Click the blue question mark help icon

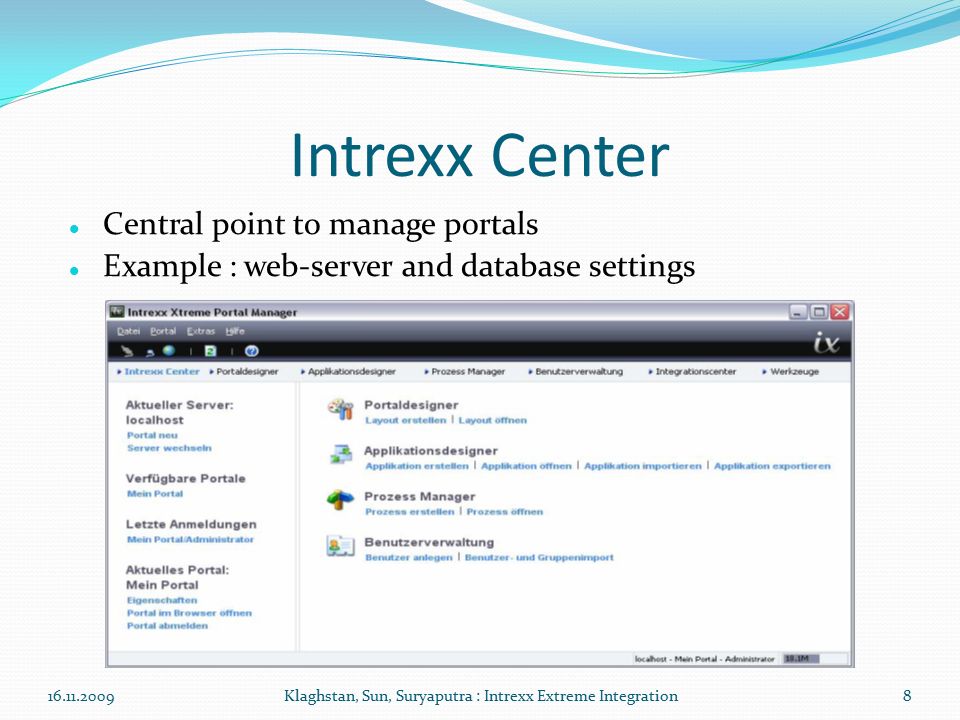point(252,351)
